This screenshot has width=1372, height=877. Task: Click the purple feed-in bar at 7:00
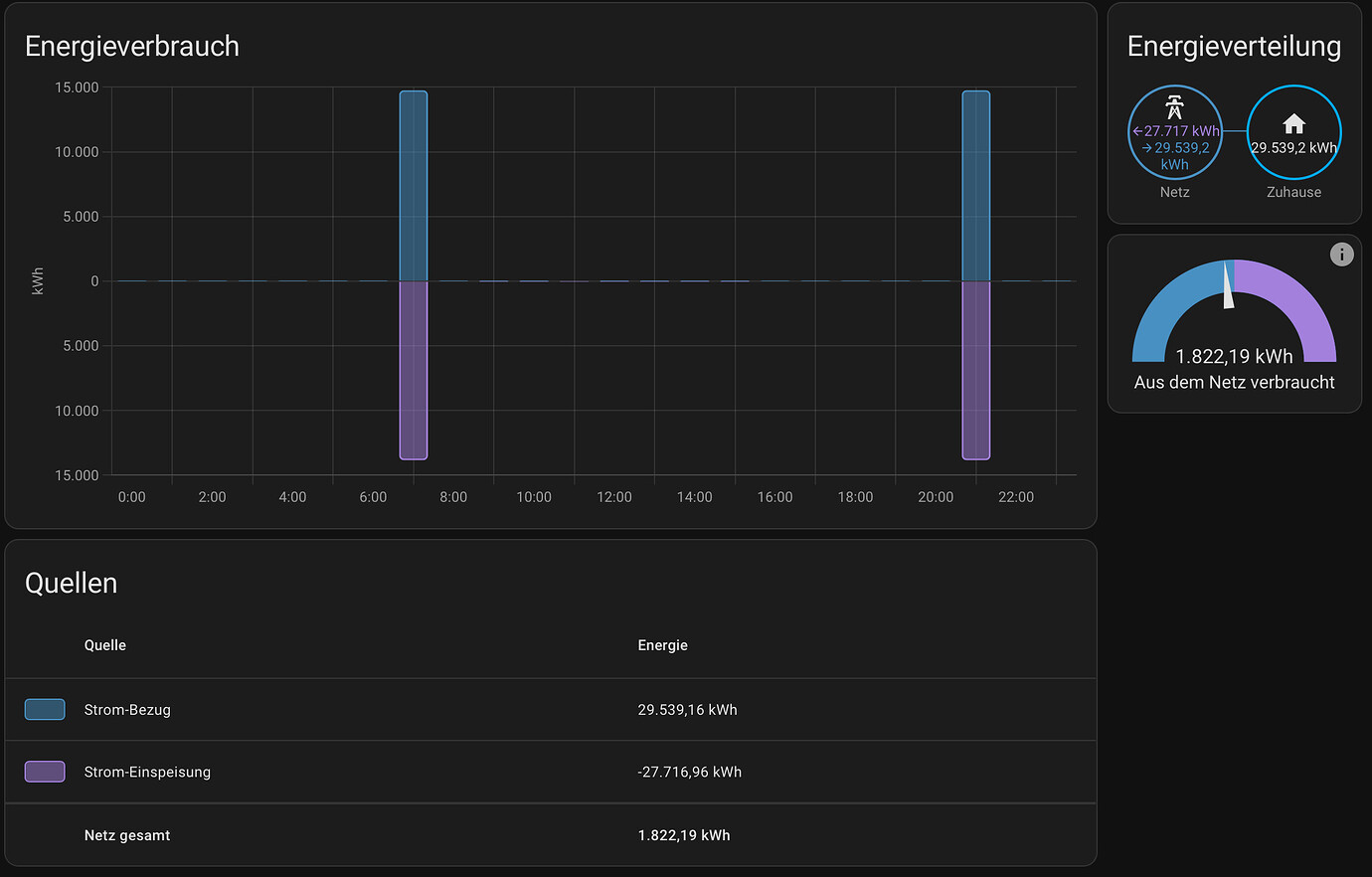tap(414, 370)
